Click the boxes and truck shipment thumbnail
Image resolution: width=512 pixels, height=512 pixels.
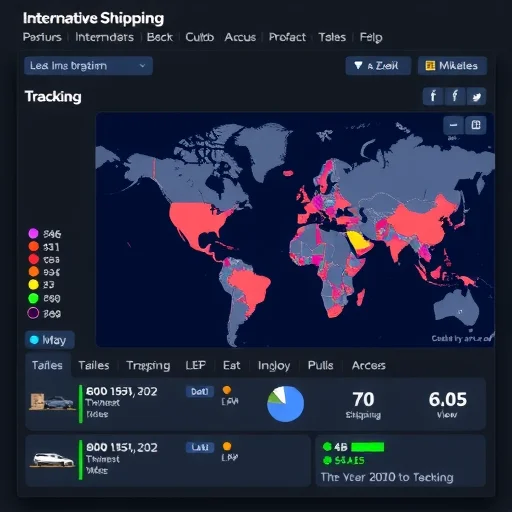point(52,402)
